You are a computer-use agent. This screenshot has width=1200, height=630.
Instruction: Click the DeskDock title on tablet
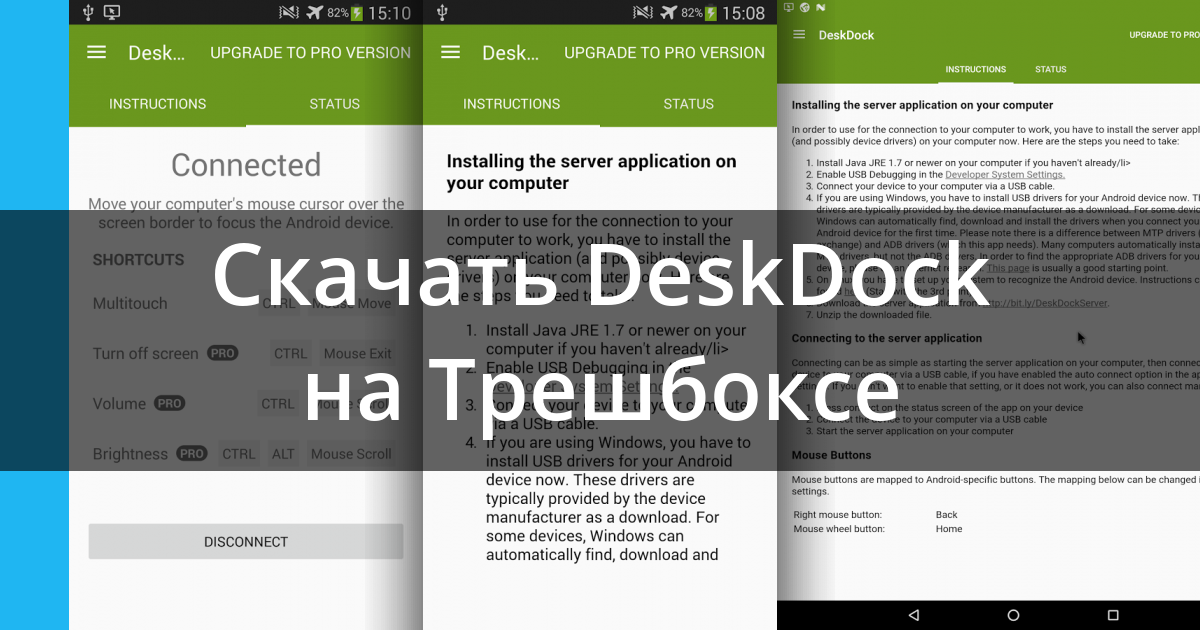(846, 35)
